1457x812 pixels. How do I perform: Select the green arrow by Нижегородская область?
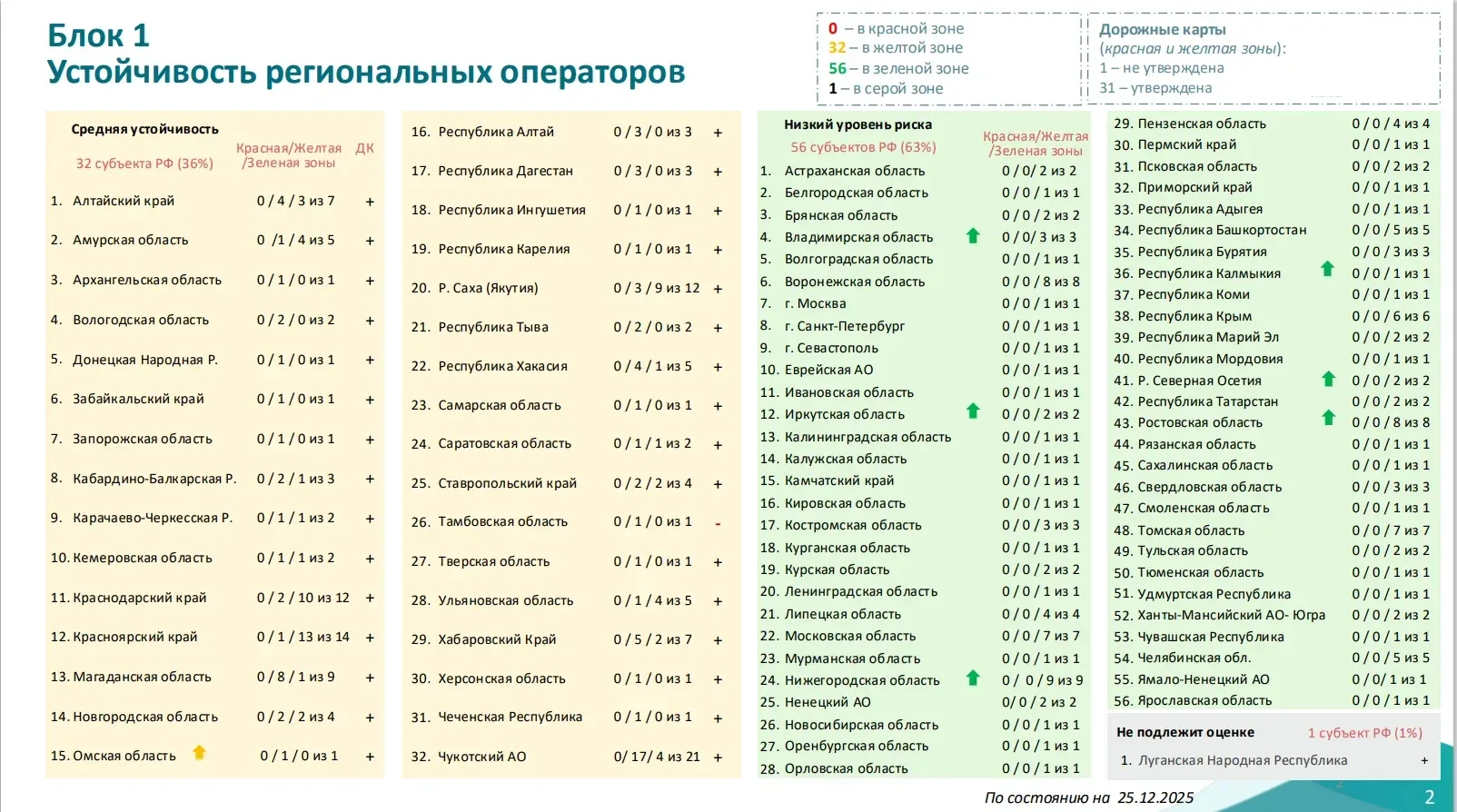pos(973,678)
